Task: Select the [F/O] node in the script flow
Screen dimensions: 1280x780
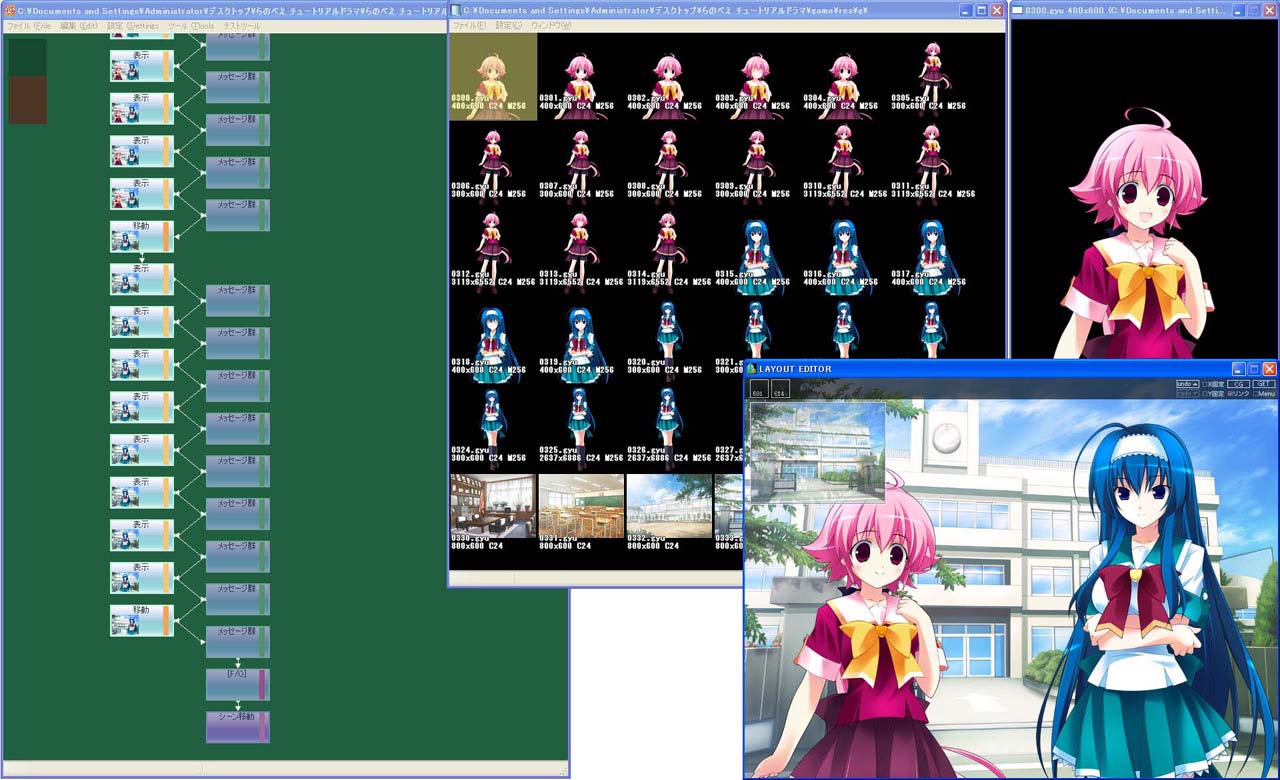Action: 238,684
